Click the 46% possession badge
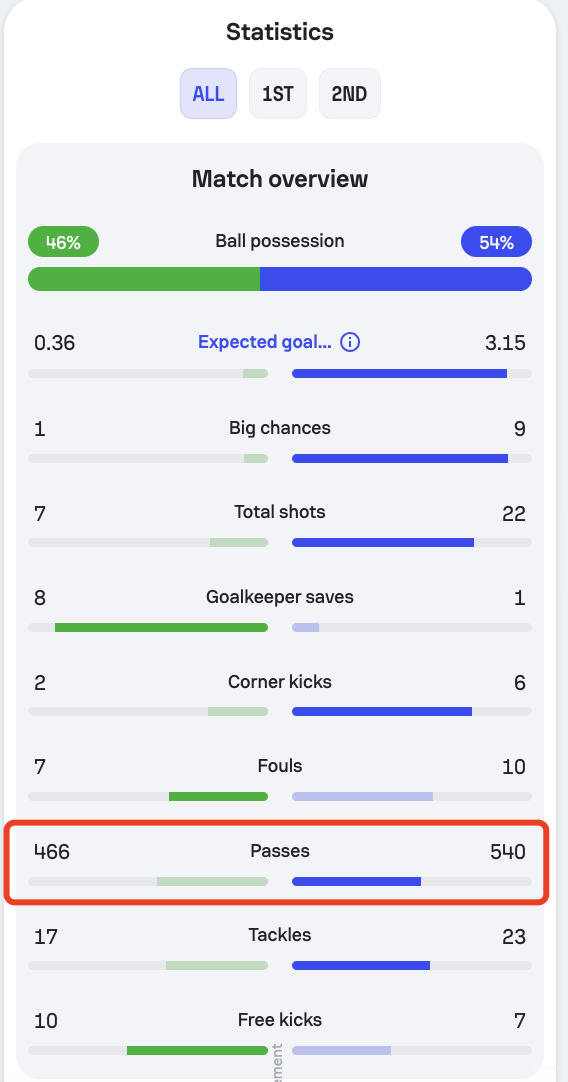The width and height of the screenshot is (568, 1082). [x=63, y=242]
